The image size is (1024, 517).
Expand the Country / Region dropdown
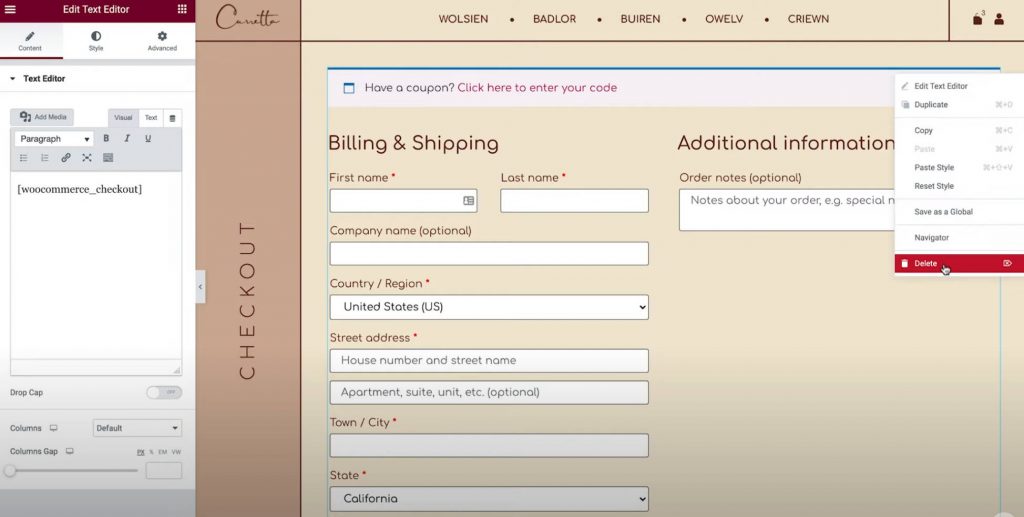tap(489, 307)
